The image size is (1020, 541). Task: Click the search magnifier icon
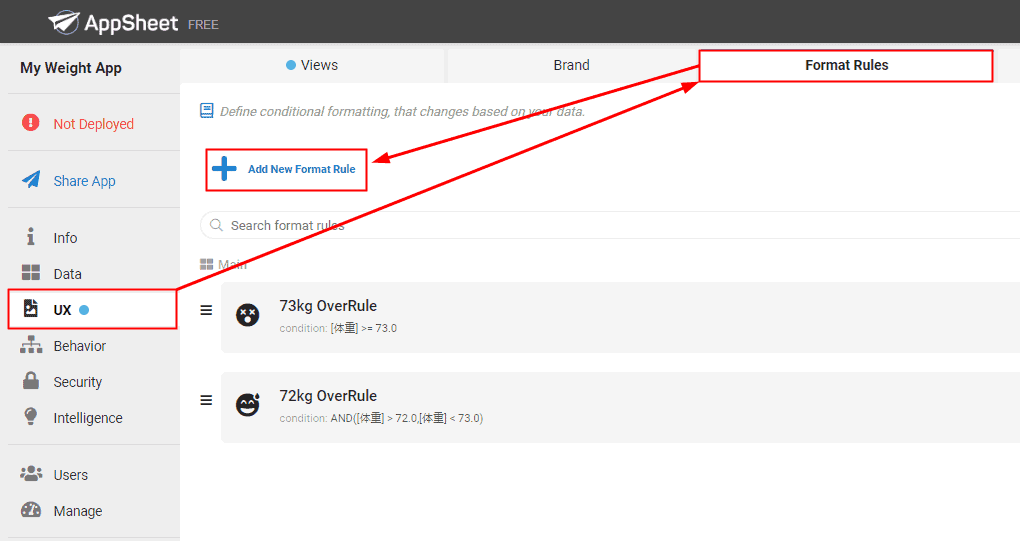pos(217,225)
